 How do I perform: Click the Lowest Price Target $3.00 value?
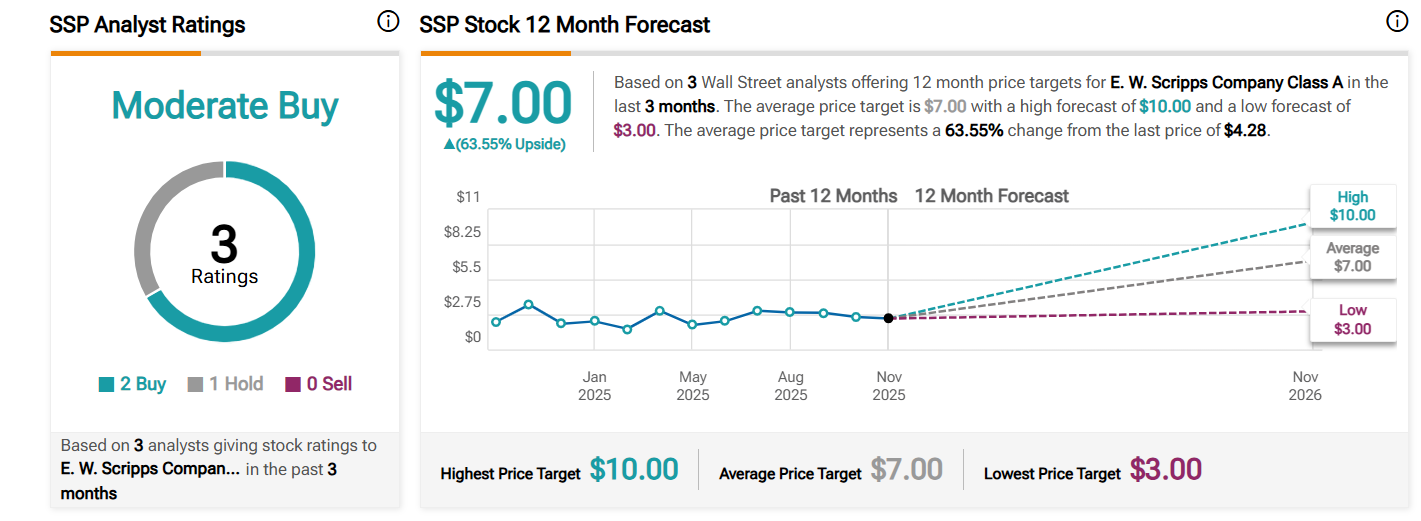(1165, 470)
